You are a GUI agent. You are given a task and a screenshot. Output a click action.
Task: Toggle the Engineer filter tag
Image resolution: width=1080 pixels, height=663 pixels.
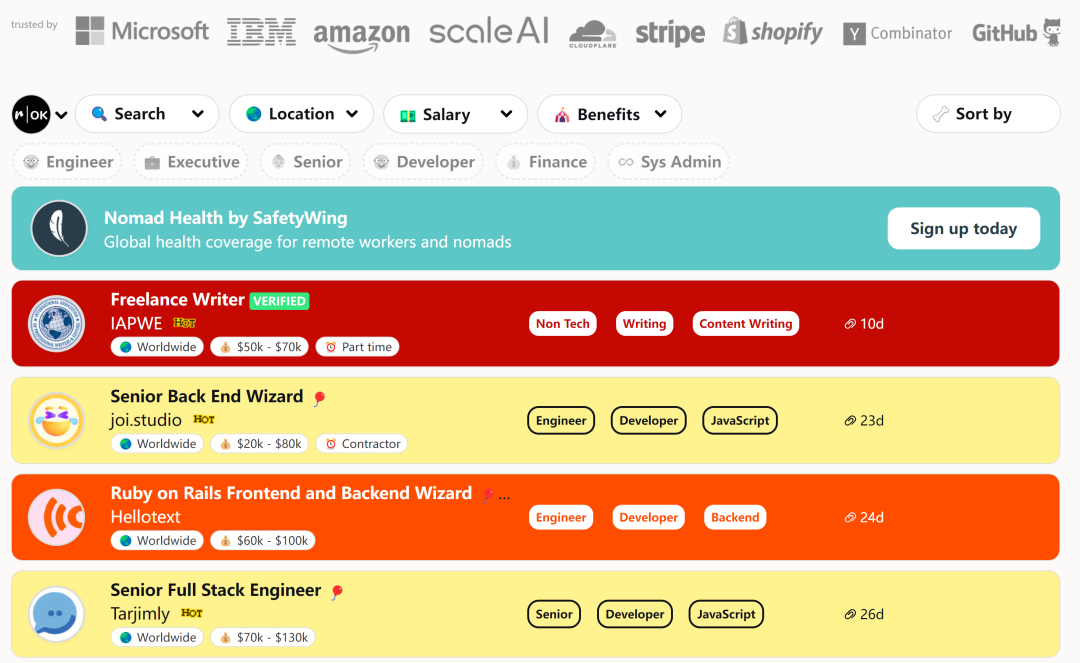(68, 162)
